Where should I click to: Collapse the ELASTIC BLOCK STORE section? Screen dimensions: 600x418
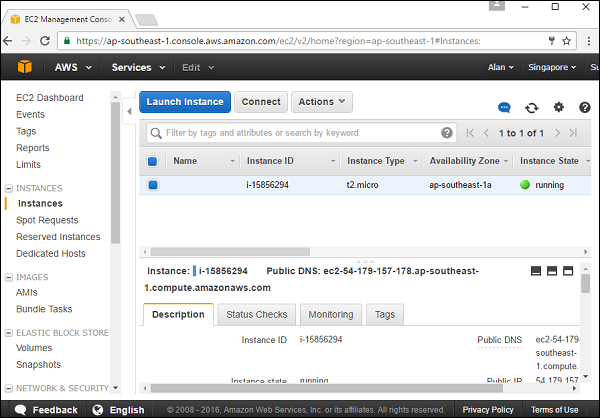pyautogui.click(x=8, y=333)
